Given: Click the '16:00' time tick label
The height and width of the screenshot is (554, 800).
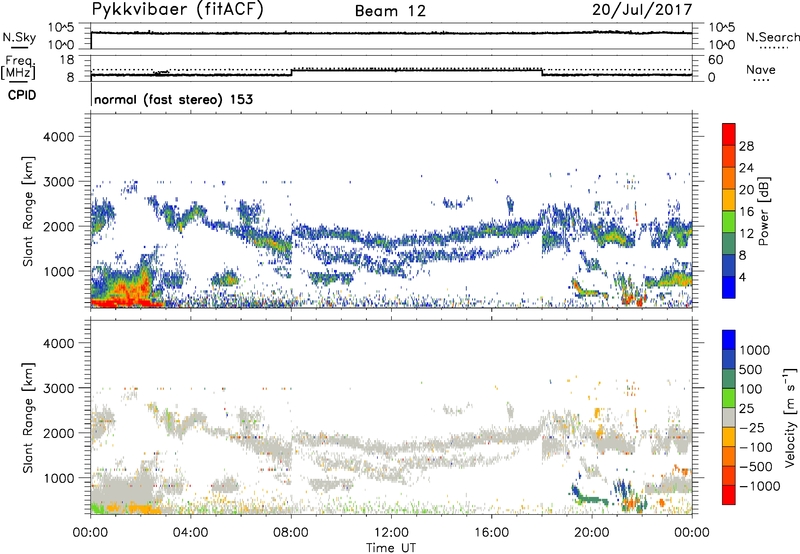Looking at the screenshot, I should tap(491, 533).
